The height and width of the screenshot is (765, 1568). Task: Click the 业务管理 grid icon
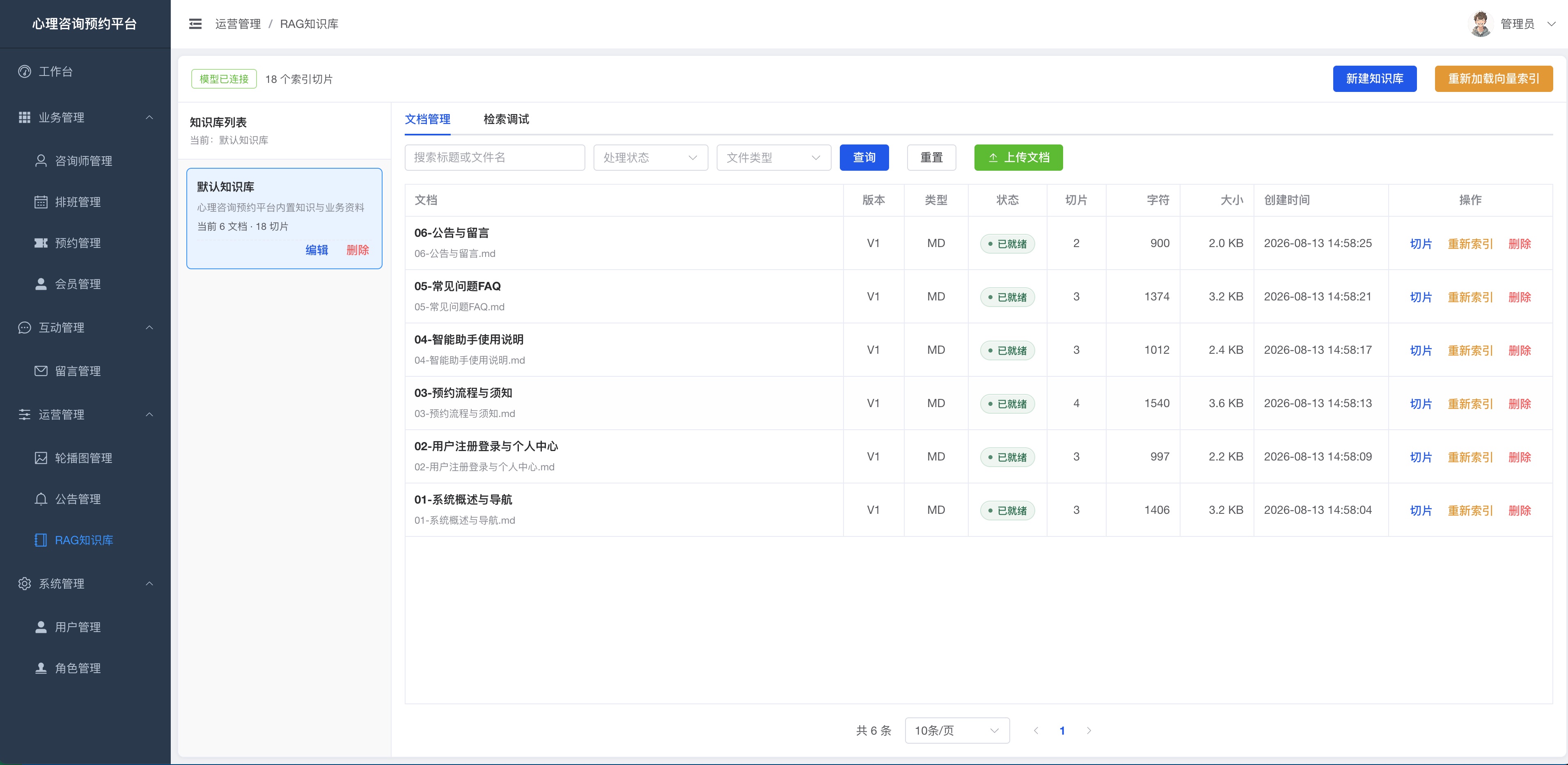click(24, 117)
